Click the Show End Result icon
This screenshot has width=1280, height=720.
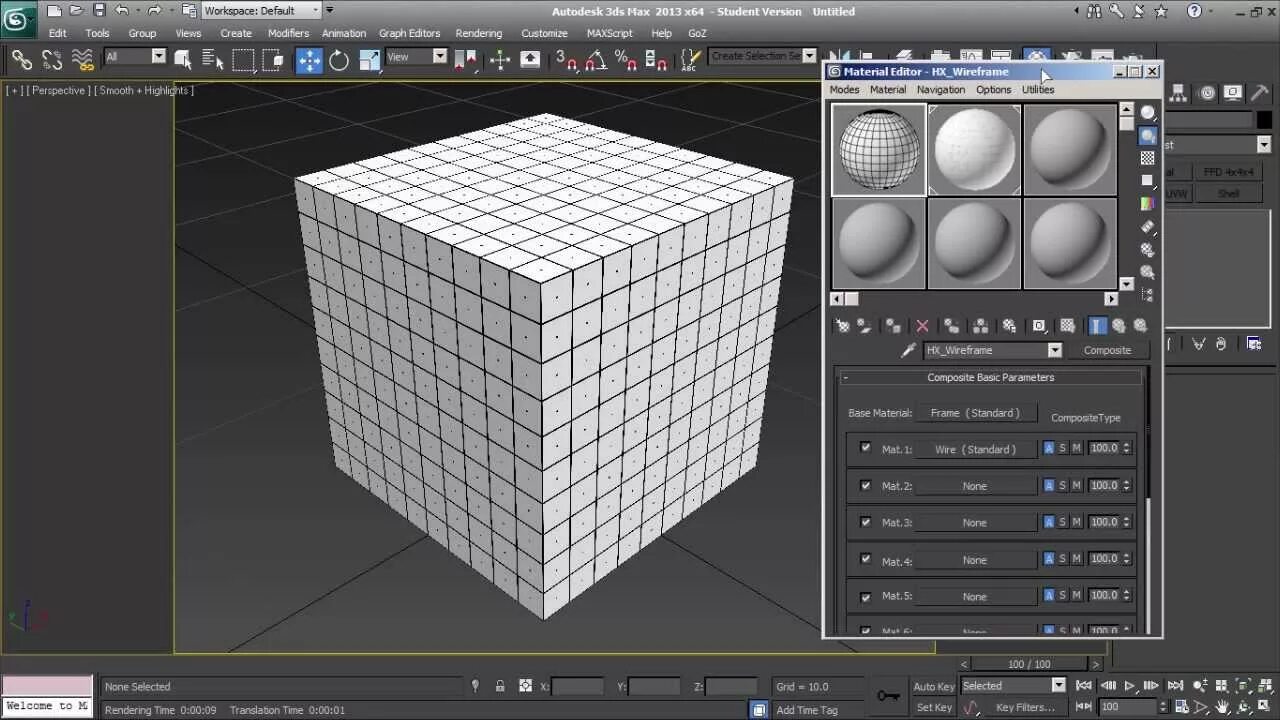(1097, 326)
